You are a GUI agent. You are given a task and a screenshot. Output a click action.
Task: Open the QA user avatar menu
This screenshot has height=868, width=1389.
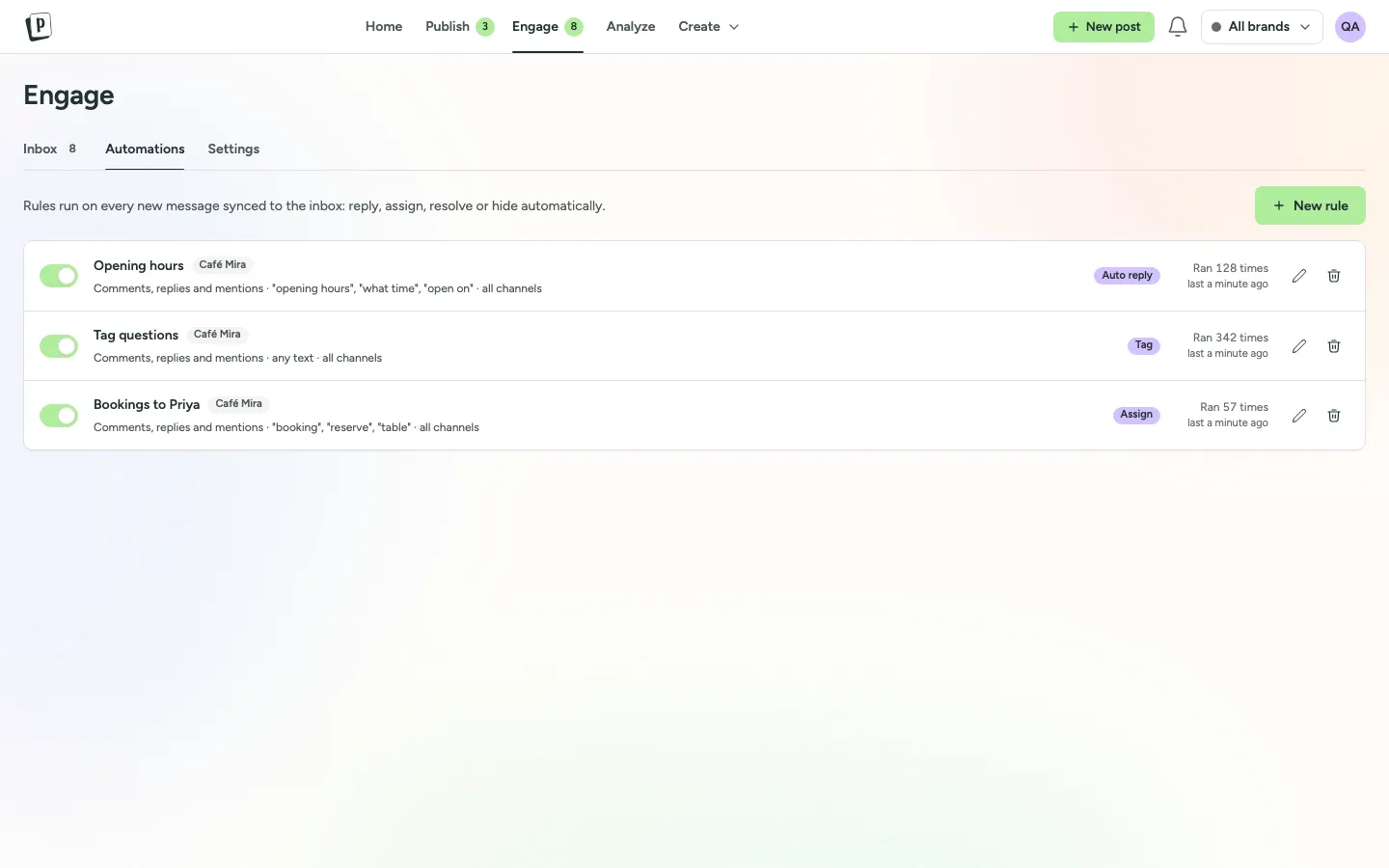click(1350, 27)
